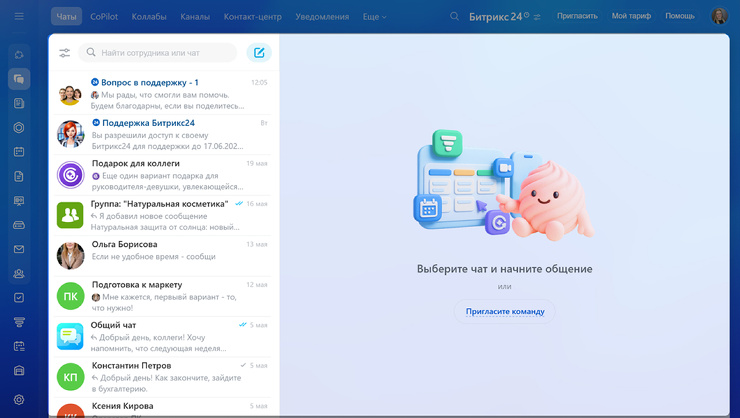Open chat list filter settings icon
Viewport: 740px width, 418px height.
(65, 53)
